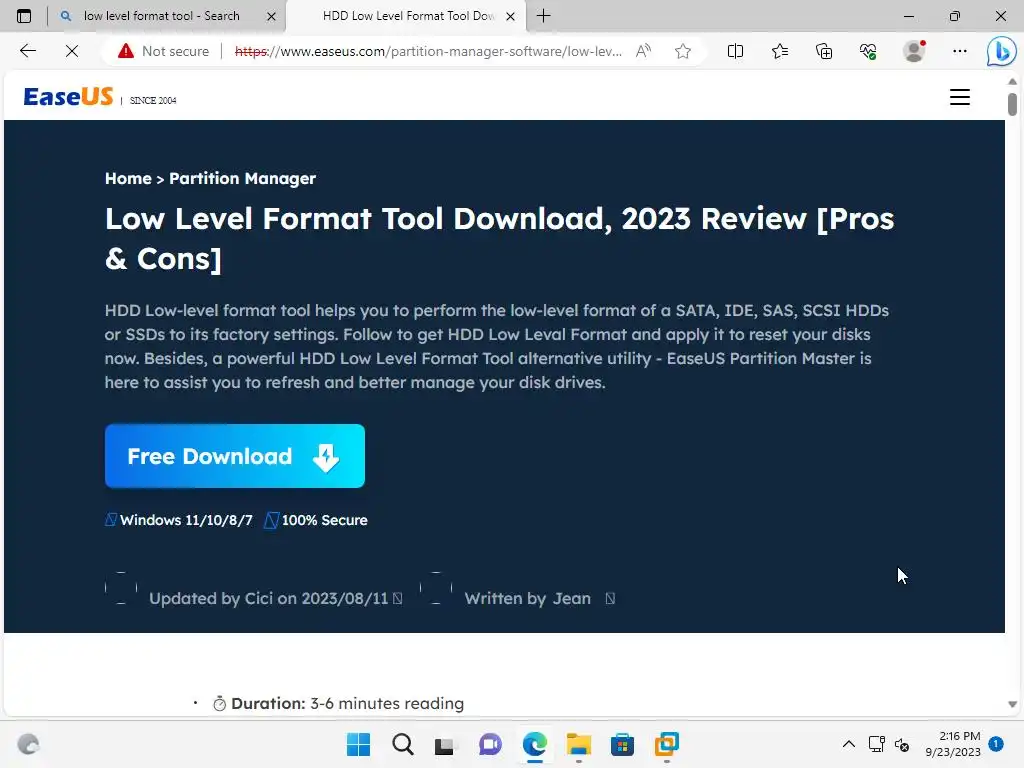
Task: Open the Favorites list
Action: point(780,51)
